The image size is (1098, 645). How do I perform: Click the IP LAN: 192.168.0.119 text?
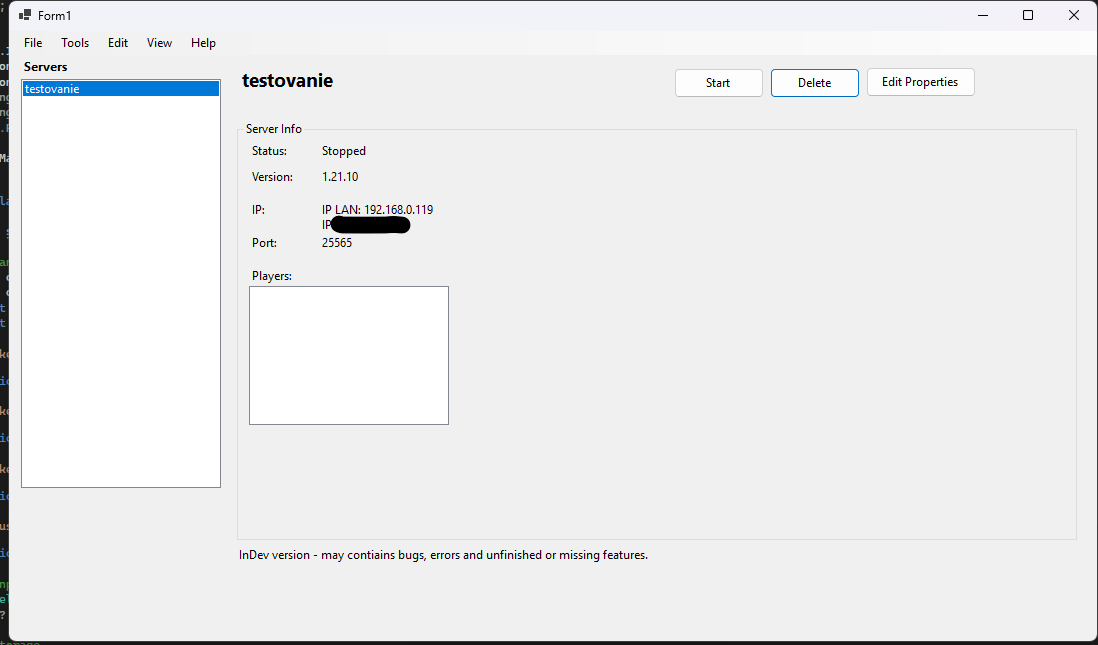pyautogui.click(x=377, y=209)
